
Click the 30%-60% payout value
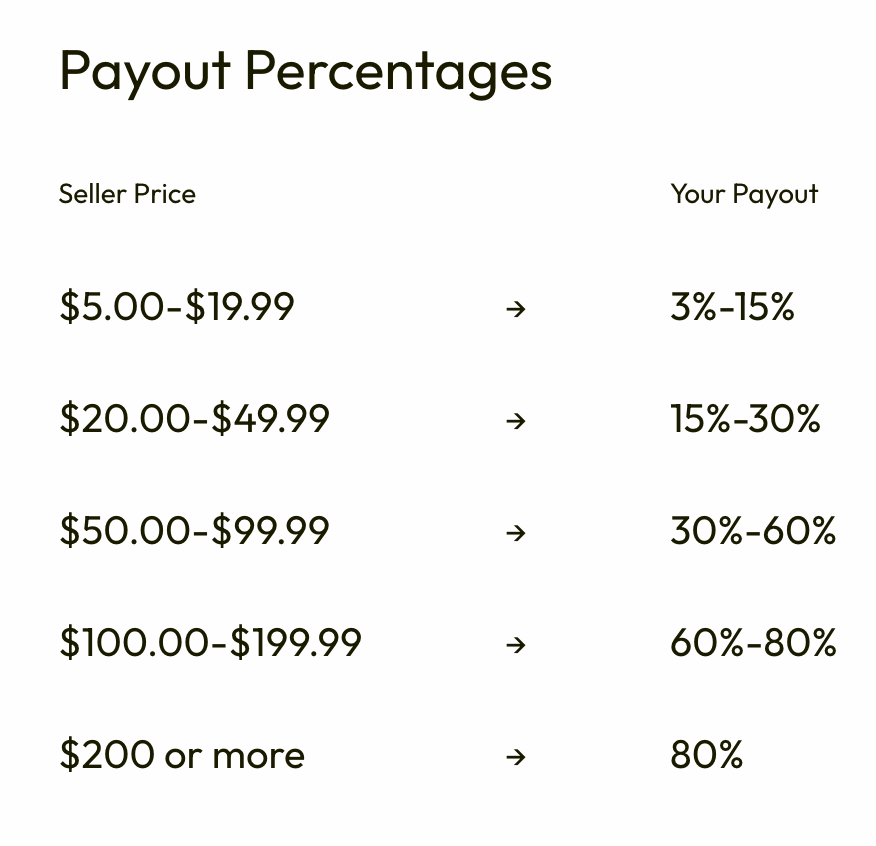753,531
